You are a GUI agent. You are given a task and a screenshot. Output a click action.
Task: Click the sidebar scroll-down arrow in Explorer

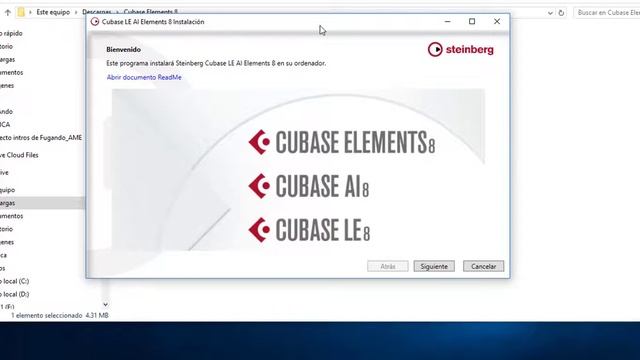[x=105, y=304]
